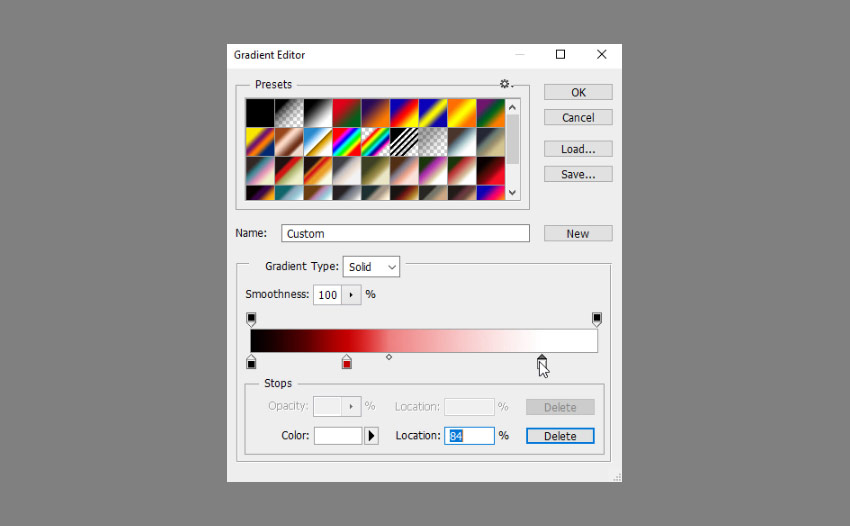Click the color stop Location field
The height and width of the screenshot is (526, 850).
[469, 436]
